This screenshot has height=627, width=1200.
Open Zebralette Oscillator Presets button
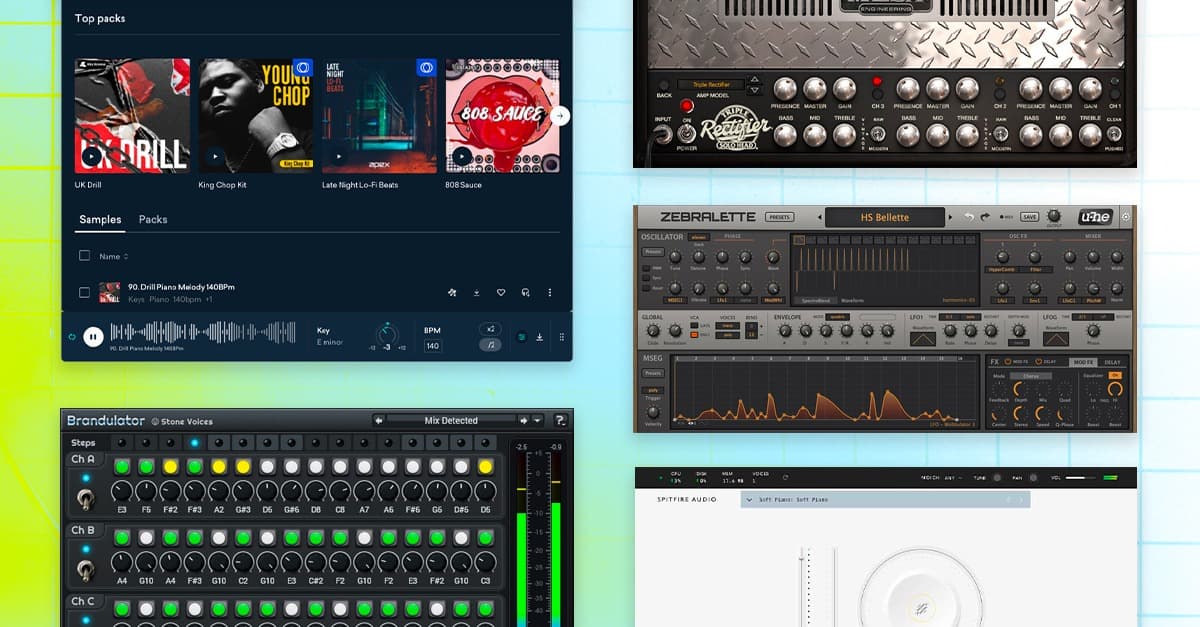pos(652,252)
